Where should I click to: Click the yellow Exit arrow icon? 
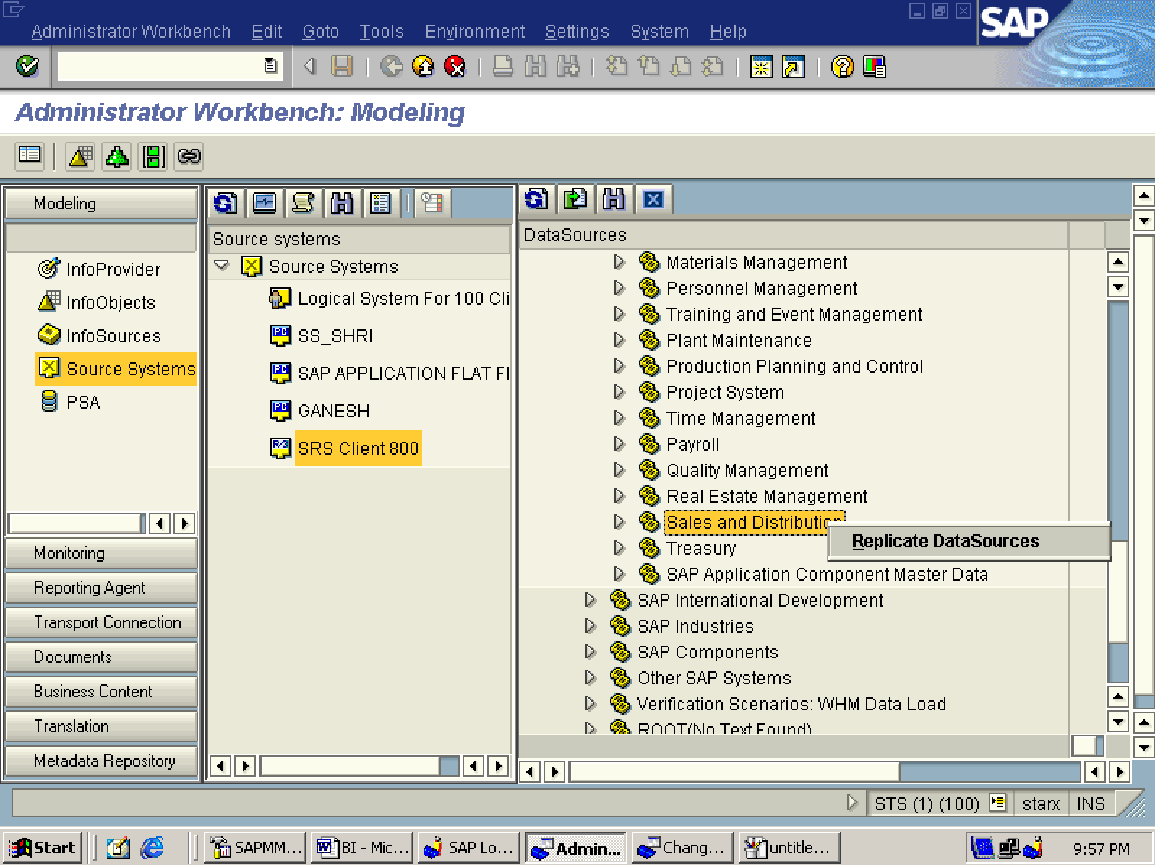424,67
